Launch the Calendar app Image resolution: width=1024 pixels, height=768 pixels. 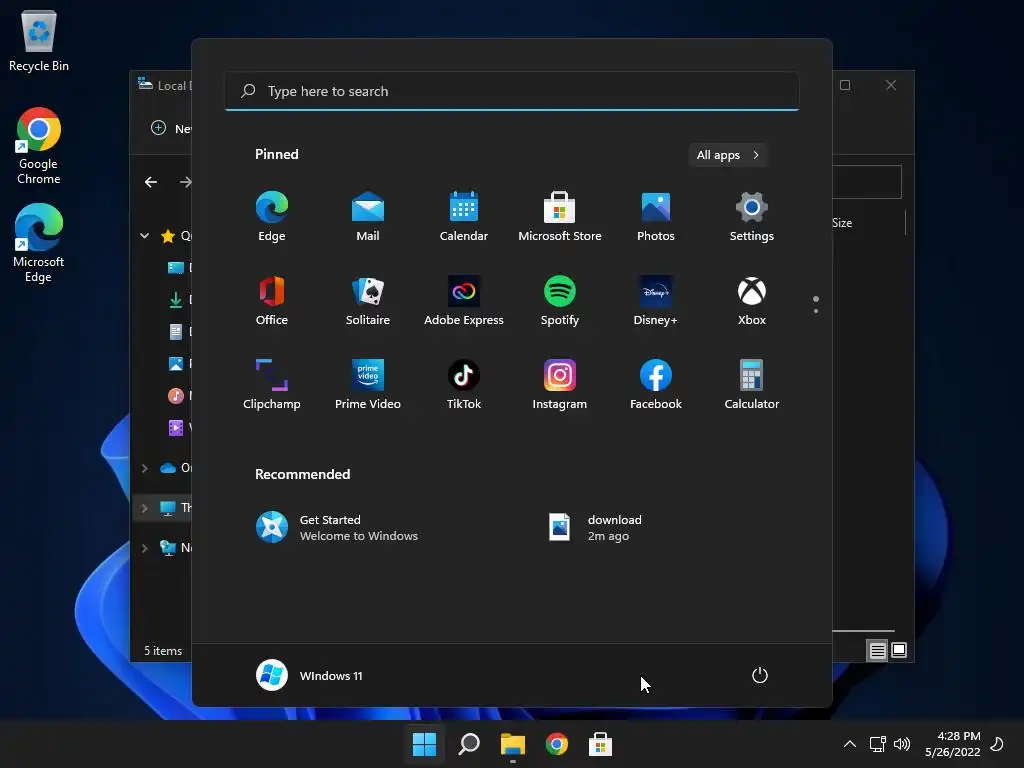click(x=464, y=217)
